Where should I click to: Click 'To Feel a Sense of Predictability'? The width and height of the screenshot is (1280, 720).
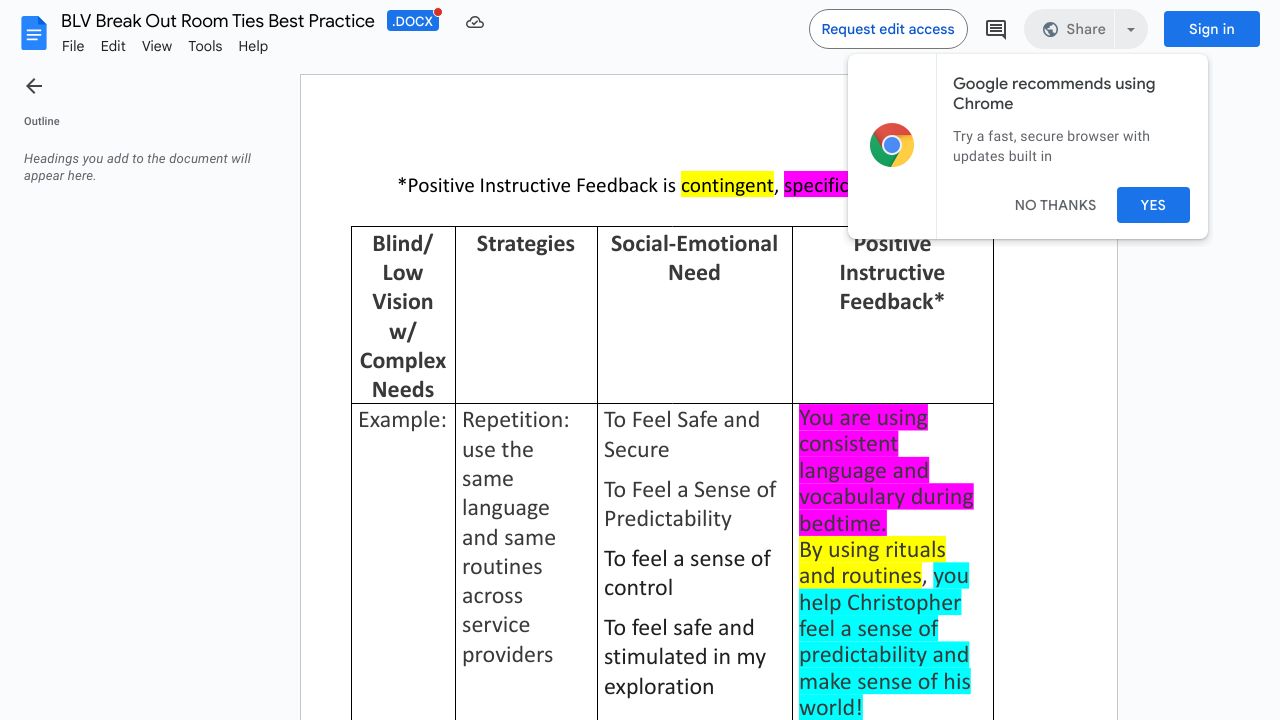[690, 504]
